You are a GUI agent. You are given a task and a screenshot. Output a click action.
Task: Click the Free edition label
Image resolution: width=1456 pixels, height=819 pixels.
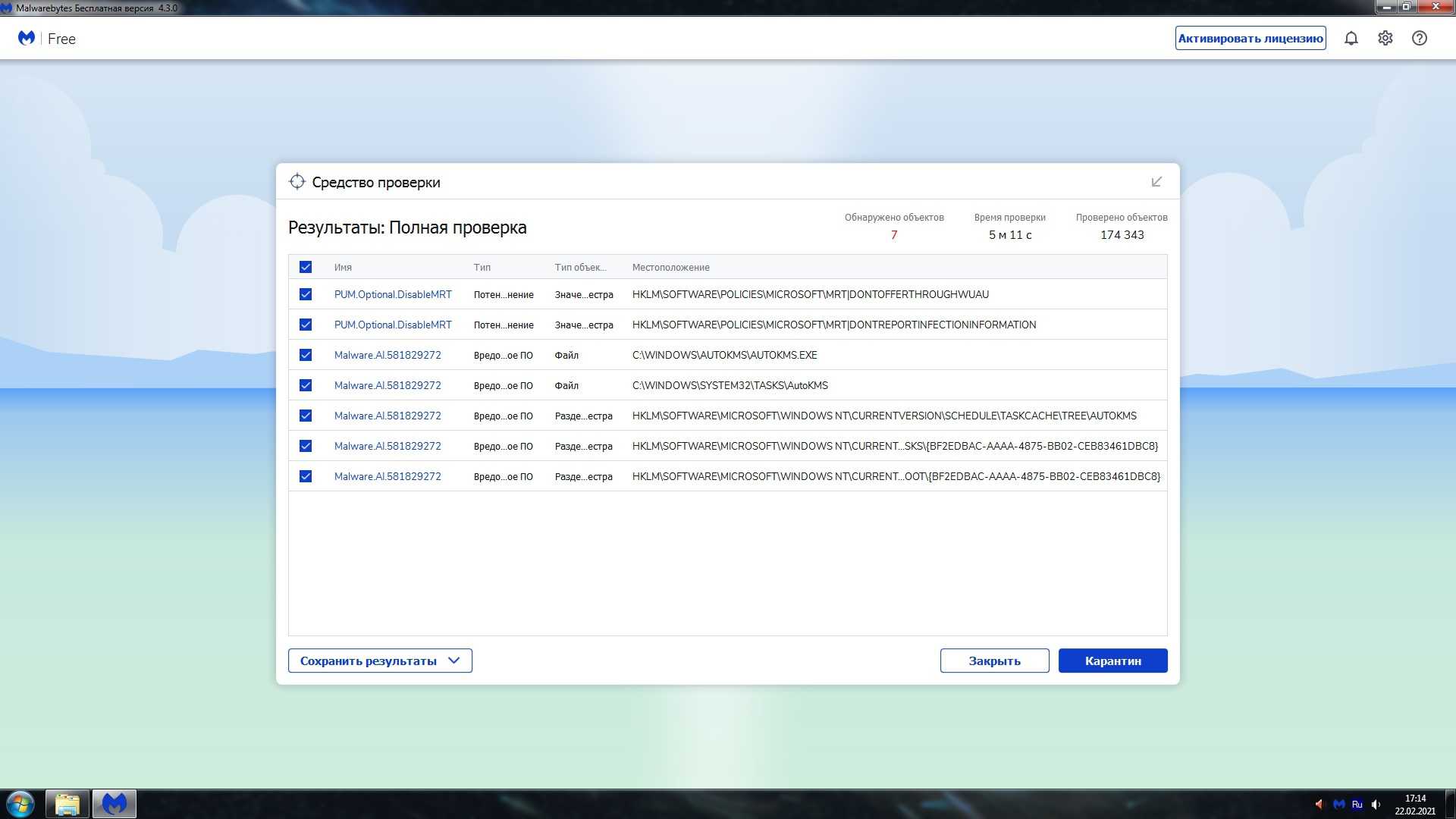pyautogui.click(x=61, y=39)
